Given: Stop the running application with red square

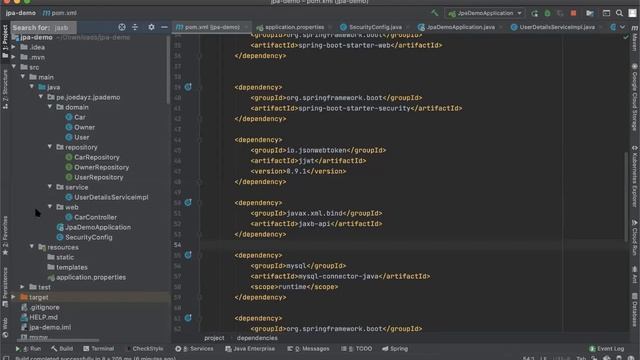Looking at the screenshot, I should 573,13.
